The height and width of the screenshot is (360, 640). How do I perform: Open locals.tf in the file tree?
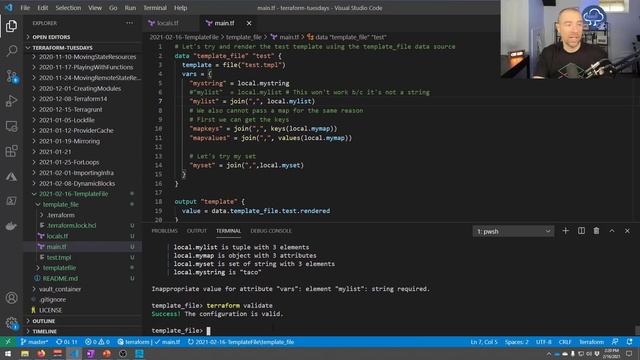pos(57,236)
